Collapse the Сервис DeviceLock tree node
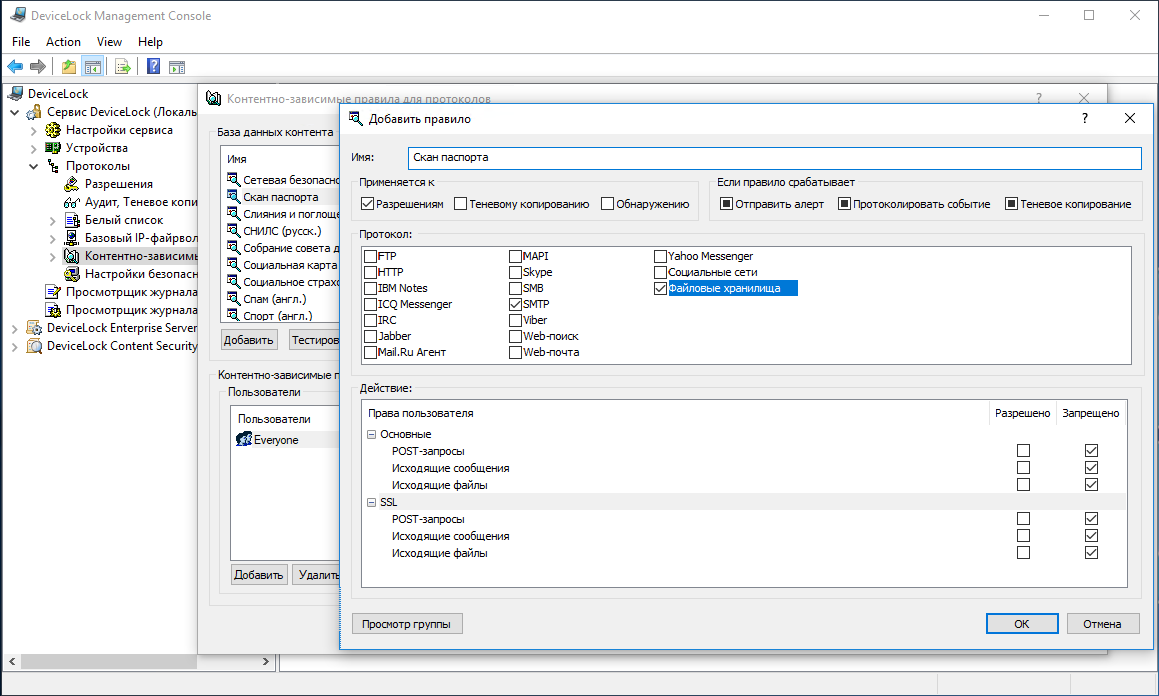 coord(15,112)
